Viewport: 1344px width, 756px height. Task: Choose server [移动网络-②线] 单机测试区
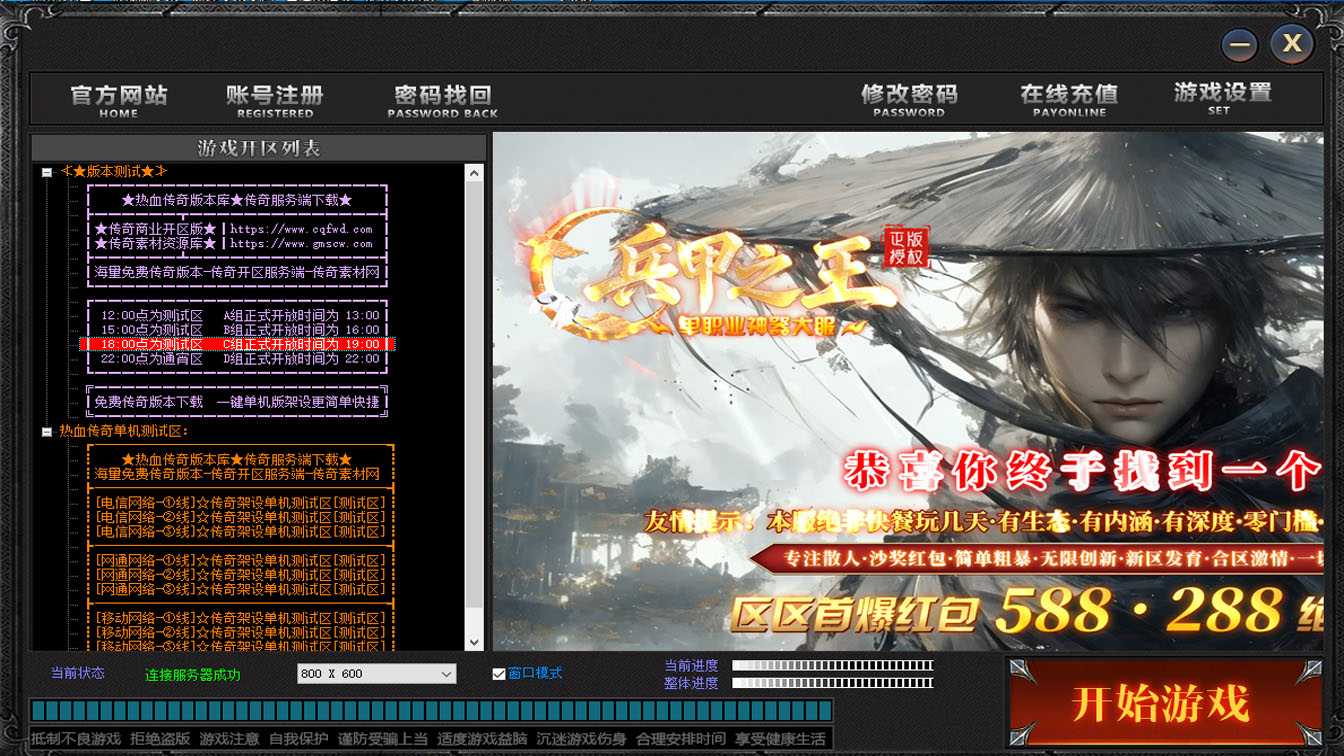[240, 632]
